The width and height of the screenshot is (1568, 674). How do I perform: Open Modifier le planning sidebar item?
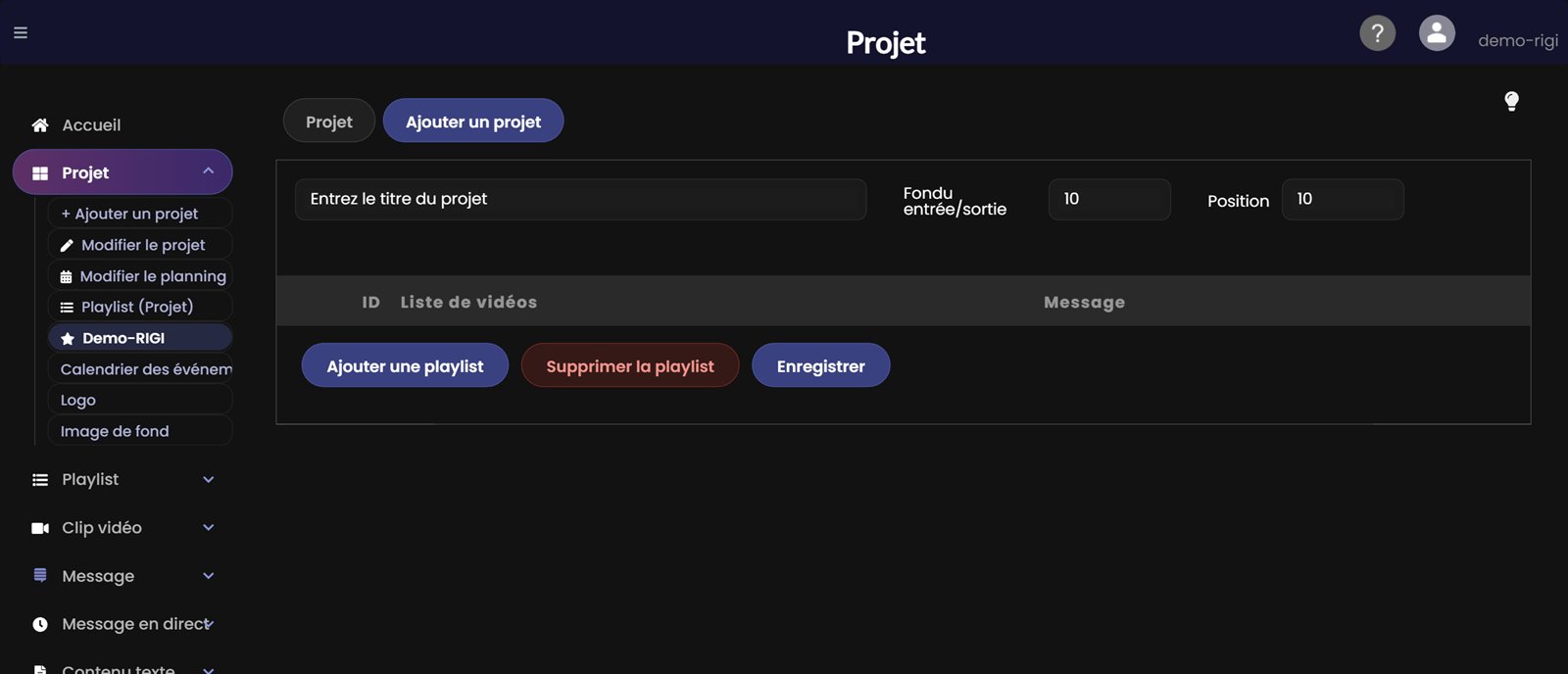[139, 276]
